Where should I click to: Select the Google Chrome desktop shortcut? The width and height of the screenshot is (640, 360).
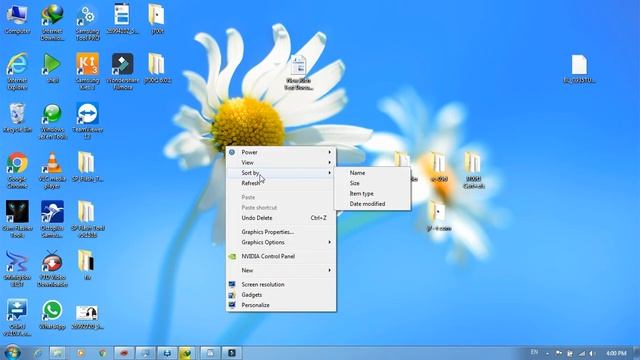(17, 170)
